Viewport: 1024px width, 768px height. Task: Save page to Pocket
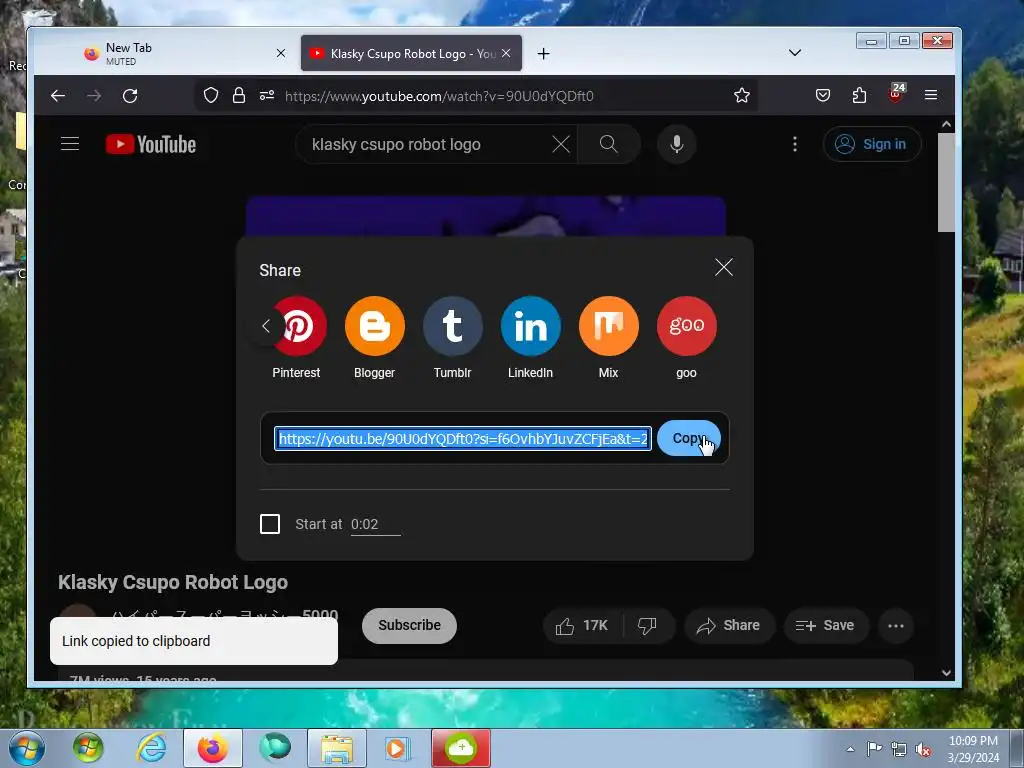click(x=823, y=96)
